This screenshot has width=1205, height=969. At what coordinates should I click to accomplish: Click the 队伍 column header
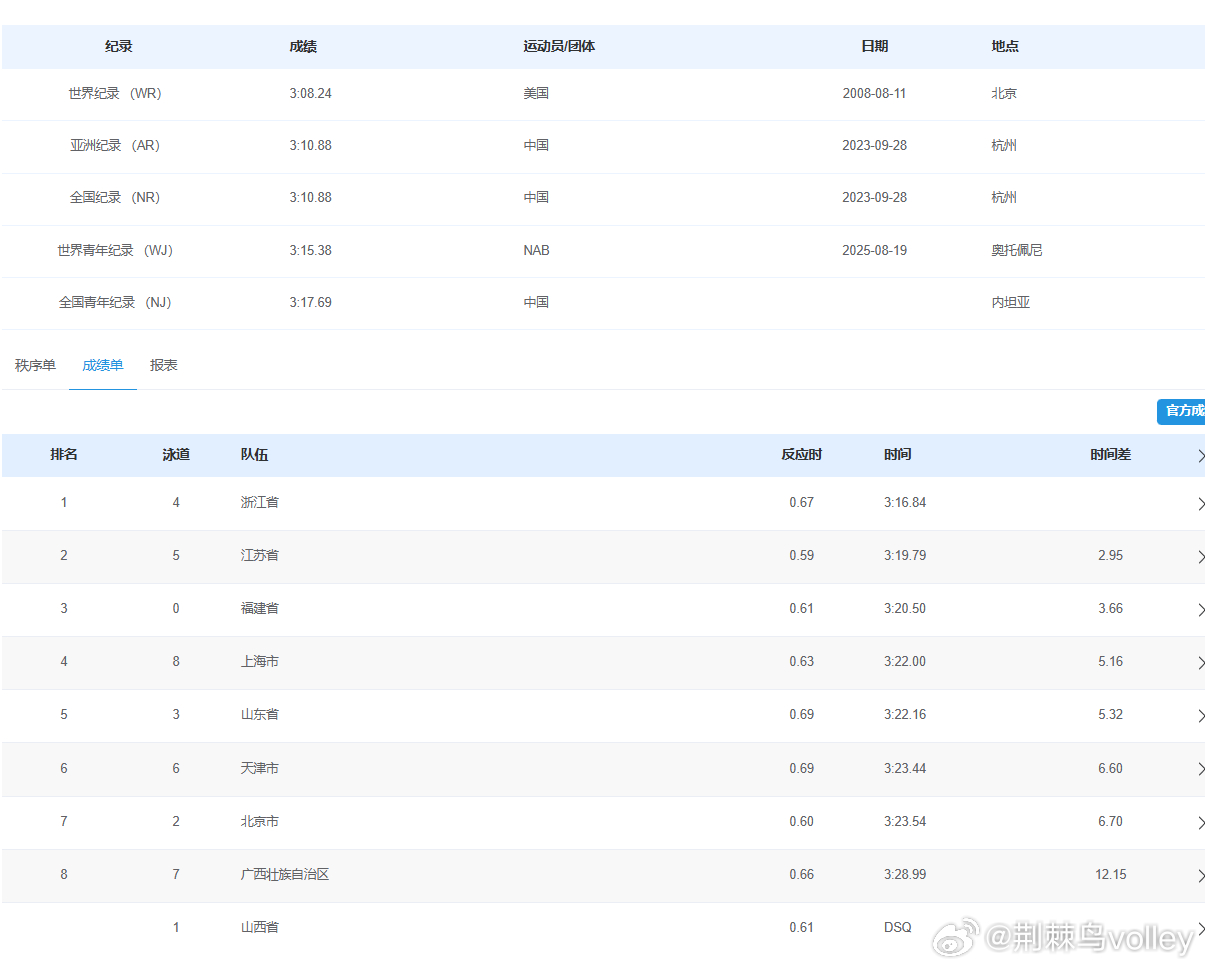pyautogui.click(x=254, y=454)
